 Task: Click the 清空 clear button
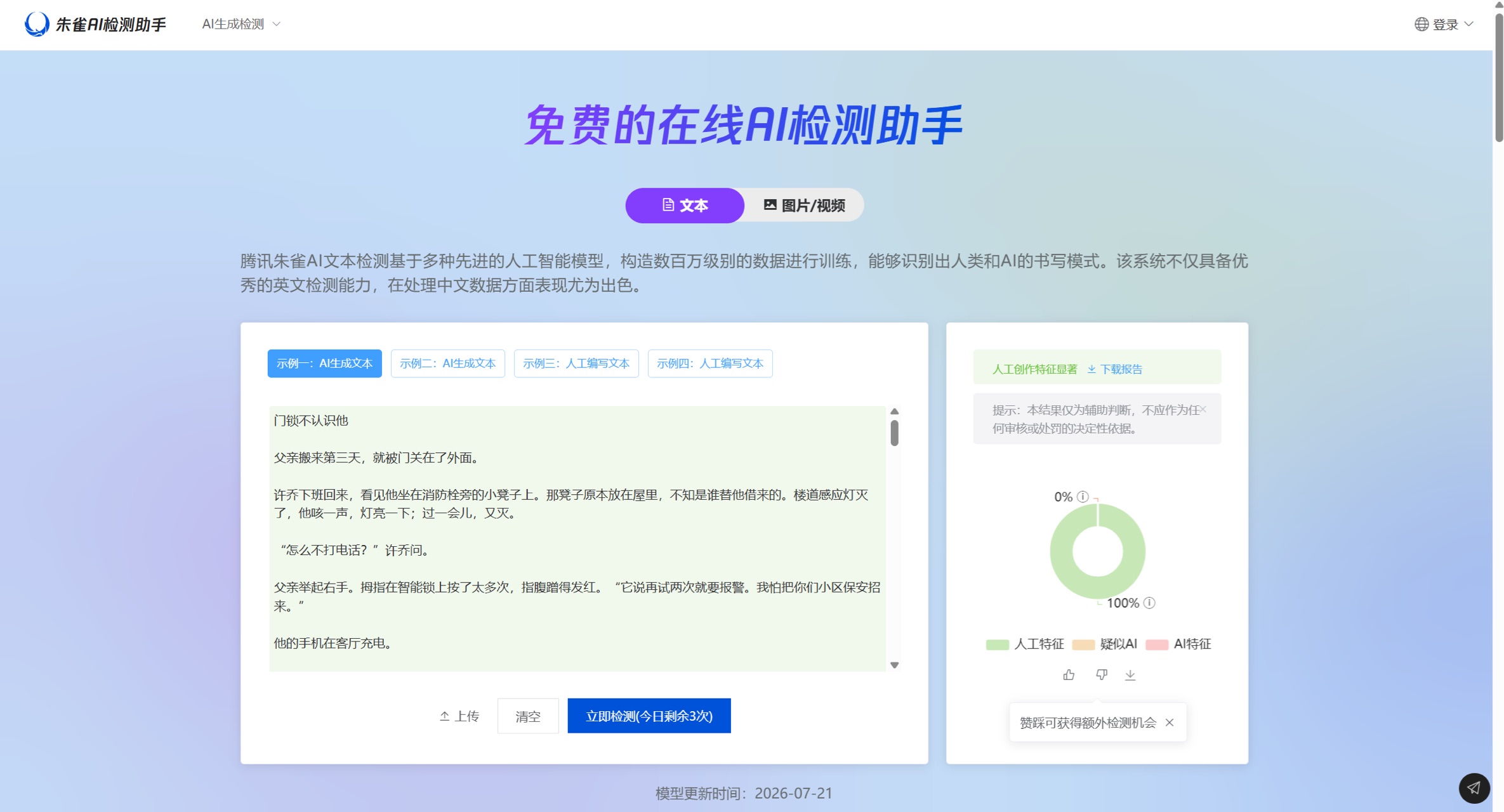click(528, 716)
